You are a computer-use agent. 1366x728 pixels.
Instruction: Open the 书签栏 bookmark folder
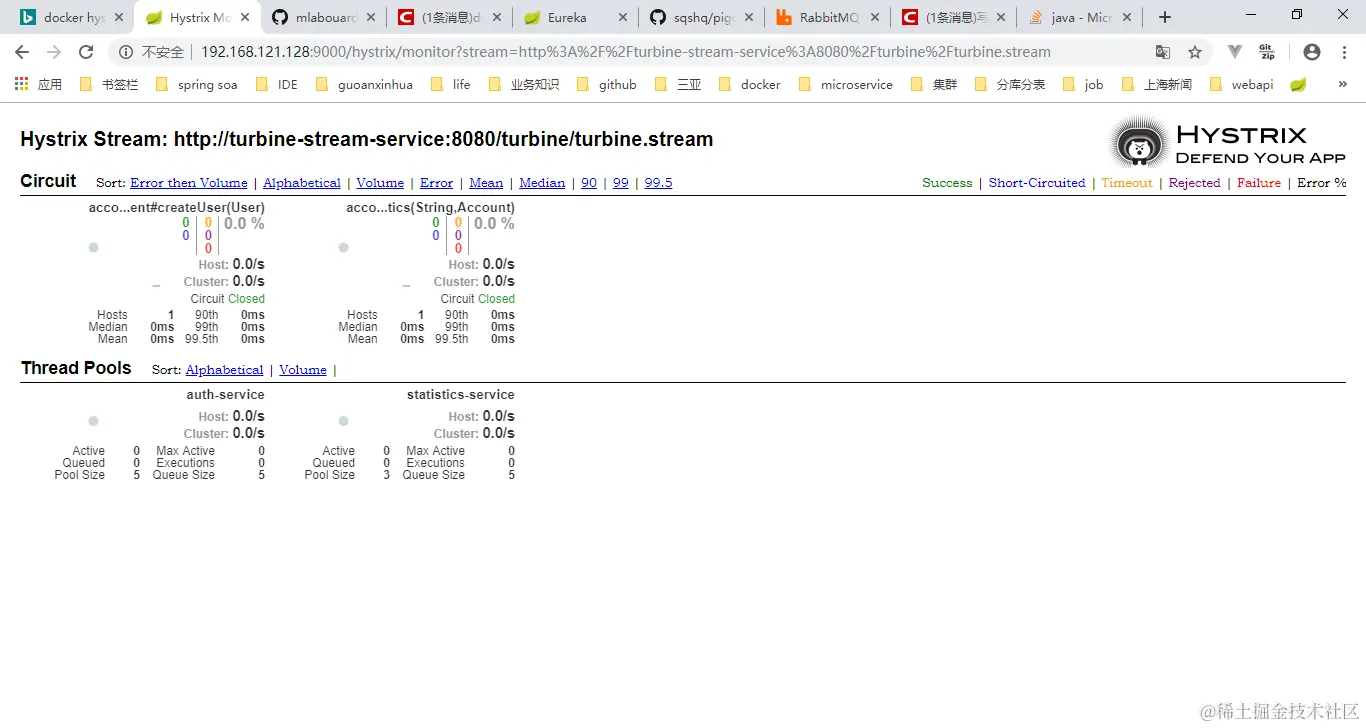(x=108, y=84)
